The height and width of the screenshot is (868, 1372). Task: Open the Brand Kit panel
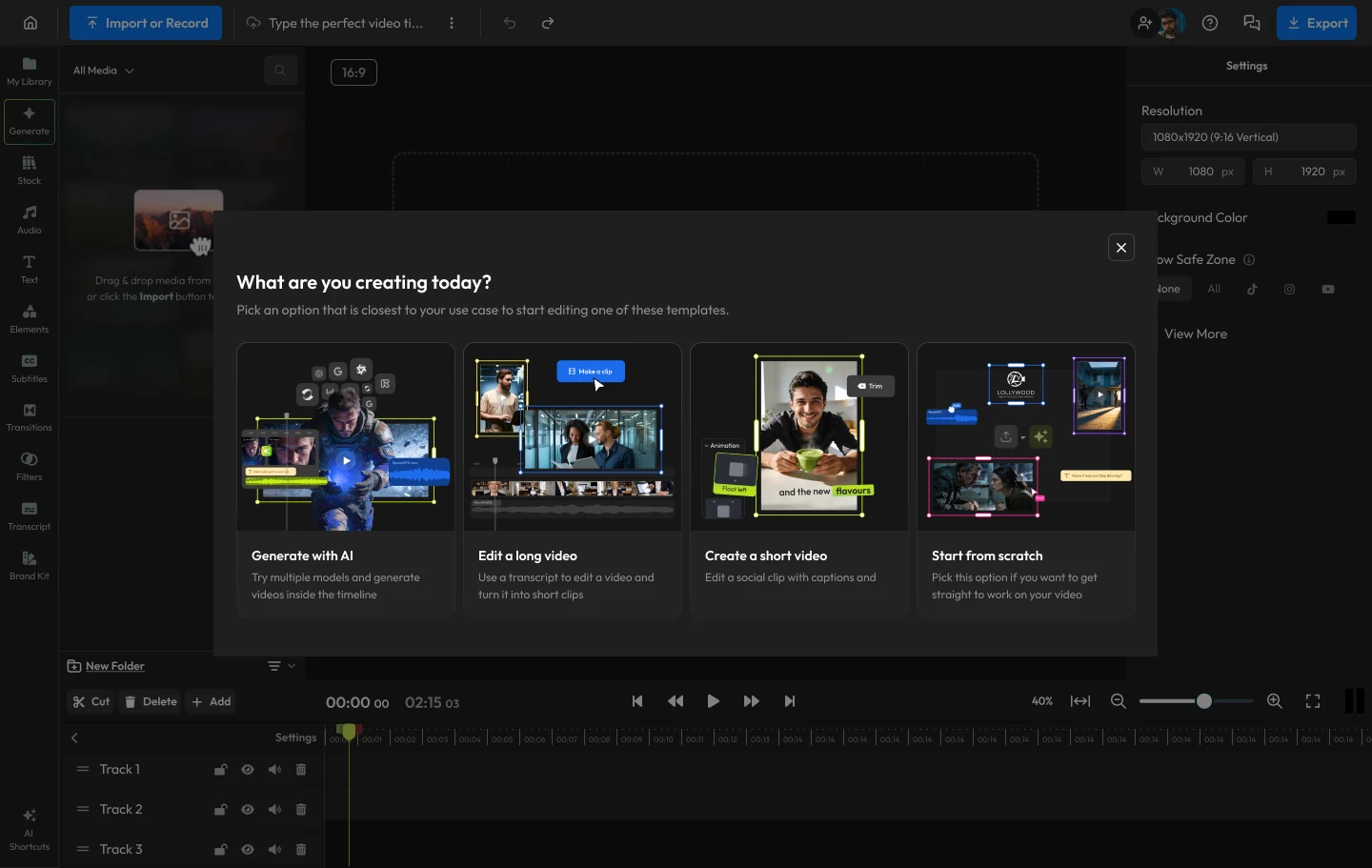(x=30, y=566)
